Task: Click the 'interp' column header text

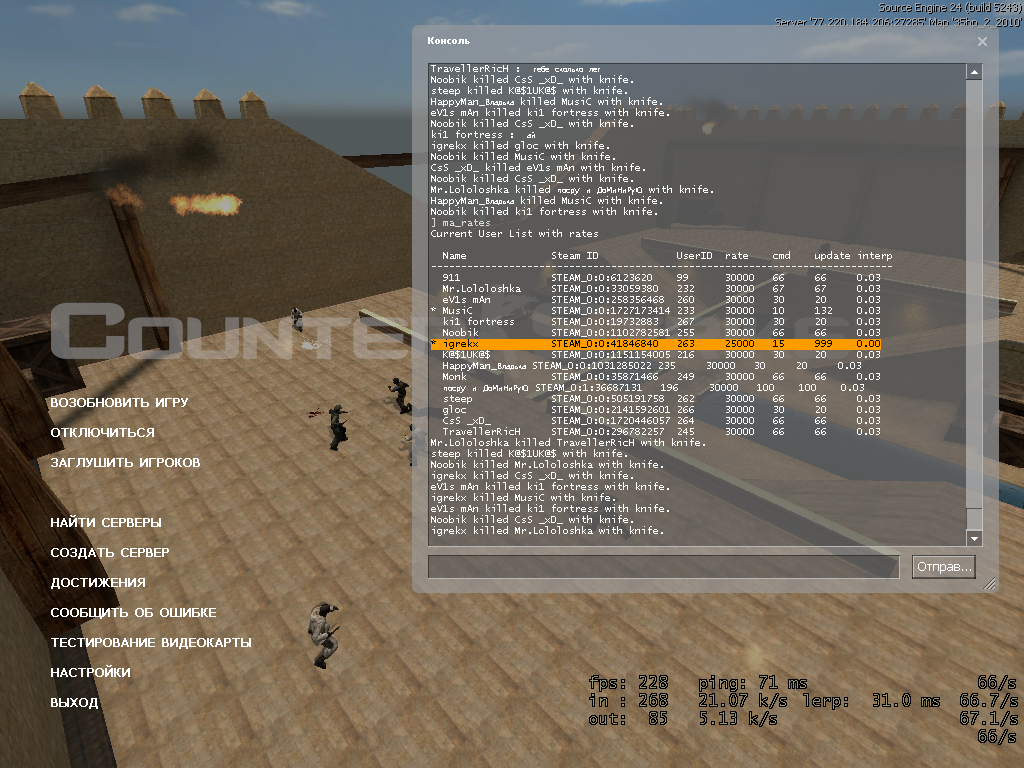Action: 874,255
